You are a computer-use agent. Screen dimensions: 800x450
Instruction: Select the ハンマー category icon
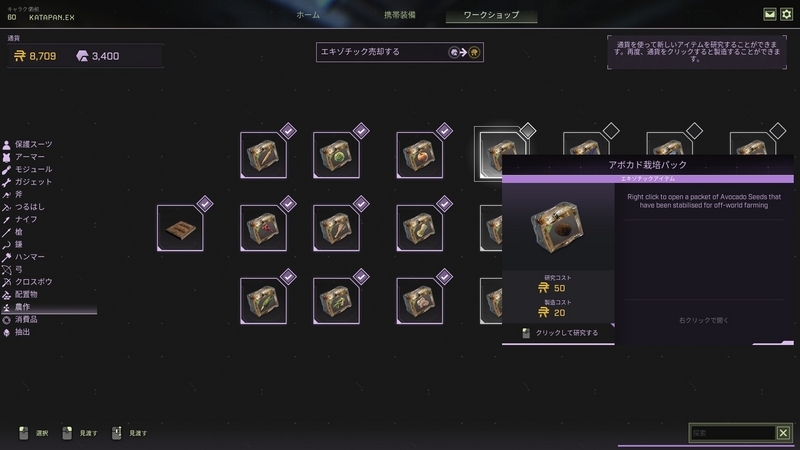(7, 257)
